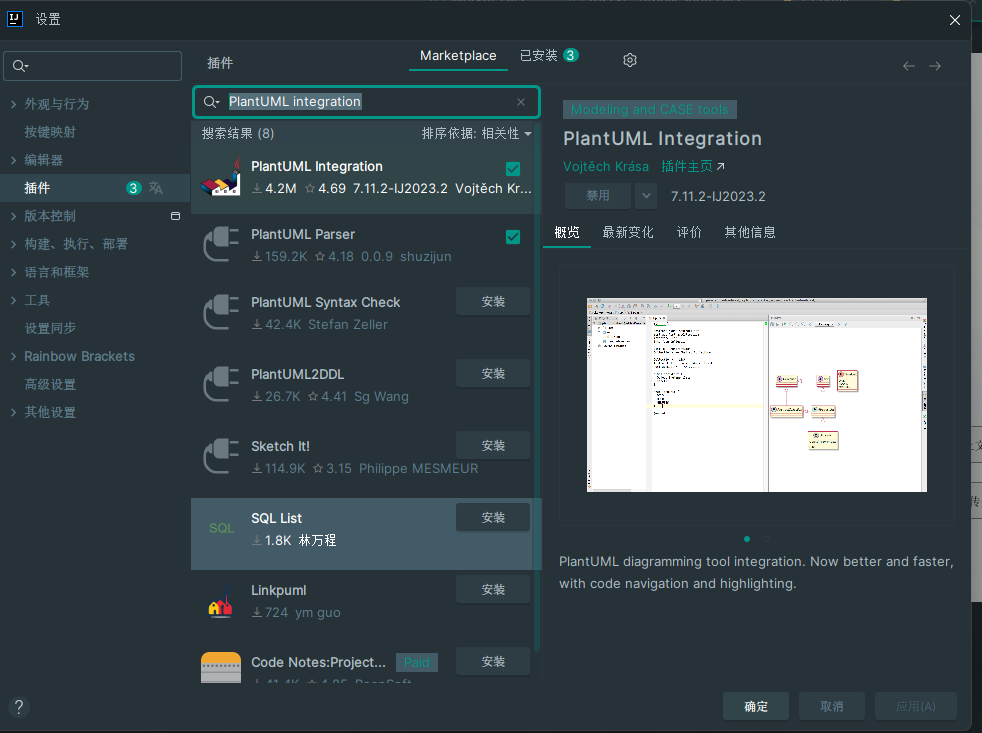Viewport: 982px width, 733px height.
Task: Go forward with the right arrow icon
Action: (934, 66)
